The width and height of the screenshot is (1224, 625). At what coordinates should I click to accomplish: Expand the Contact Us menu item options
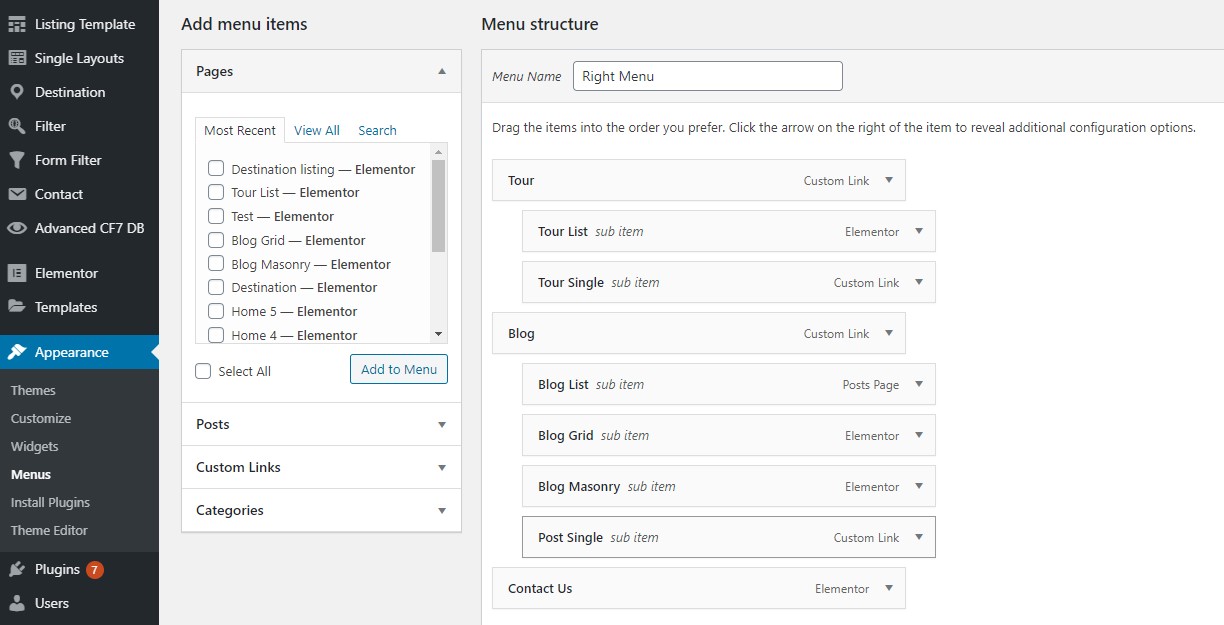(x=889, y=589)
